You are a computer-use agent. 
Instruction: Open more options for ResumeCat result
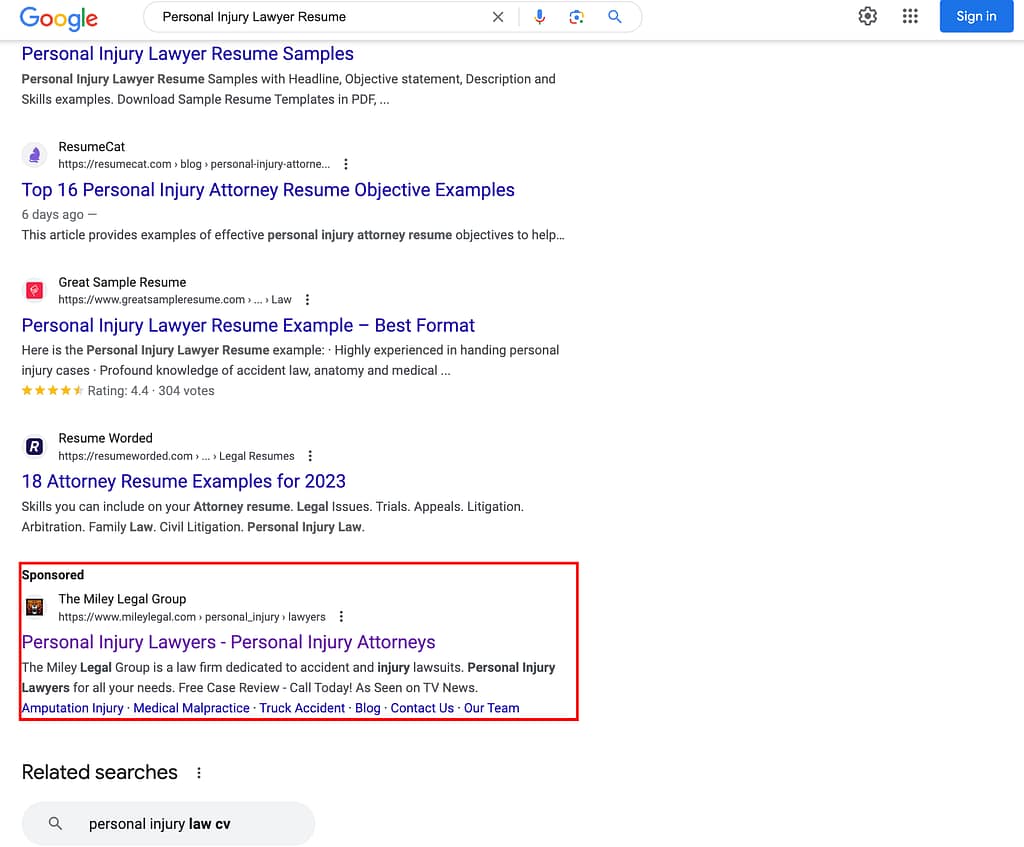pyautogui.click(x=346, y=164)
